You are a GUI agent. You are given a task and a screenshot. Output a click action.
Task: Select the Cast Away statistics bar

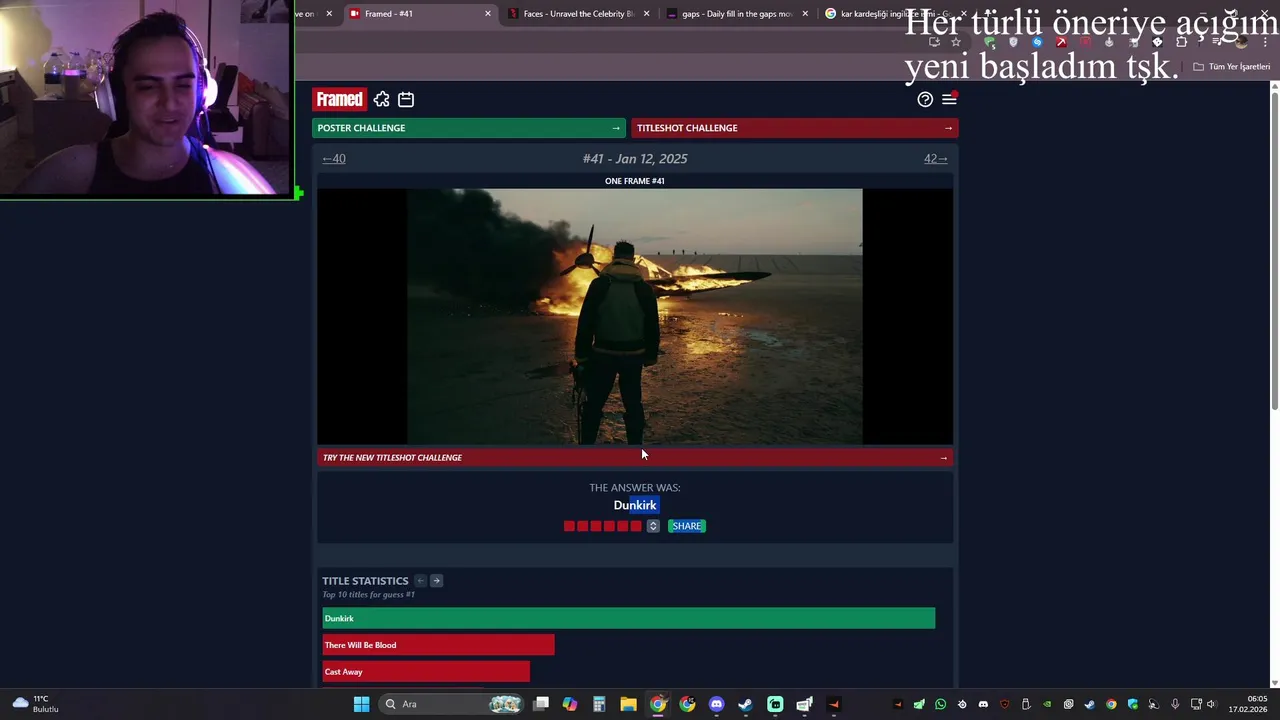(x=426, y=672)
